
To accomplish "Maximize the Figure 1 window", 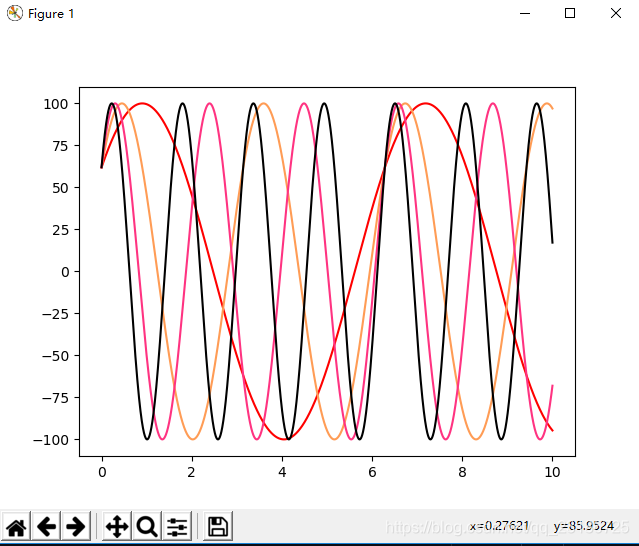I will (x=570, y=13).
